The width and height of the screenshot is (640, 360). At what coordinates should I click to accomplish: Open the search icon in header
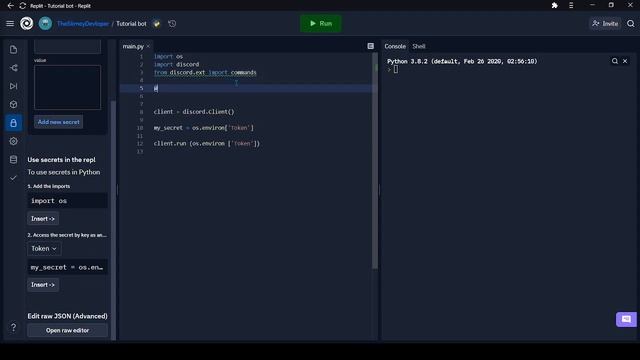631,24
